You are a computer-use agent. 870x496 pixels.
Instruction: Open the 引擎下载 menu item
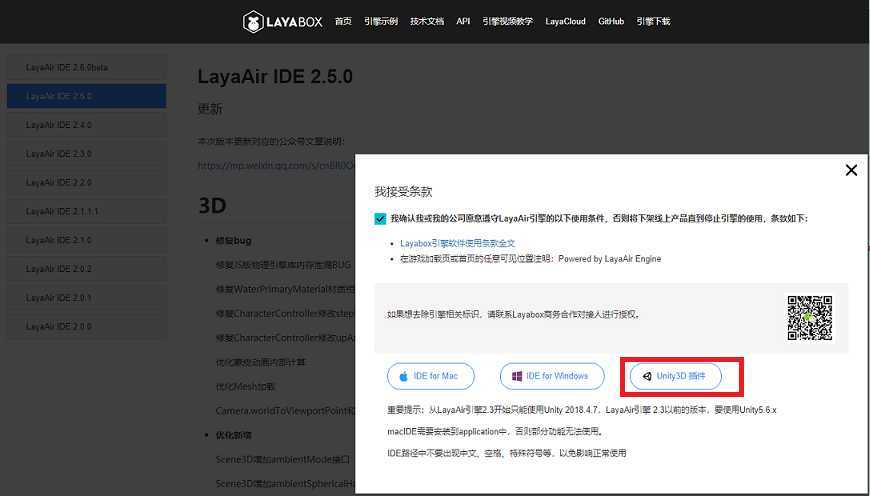point(653,22)
